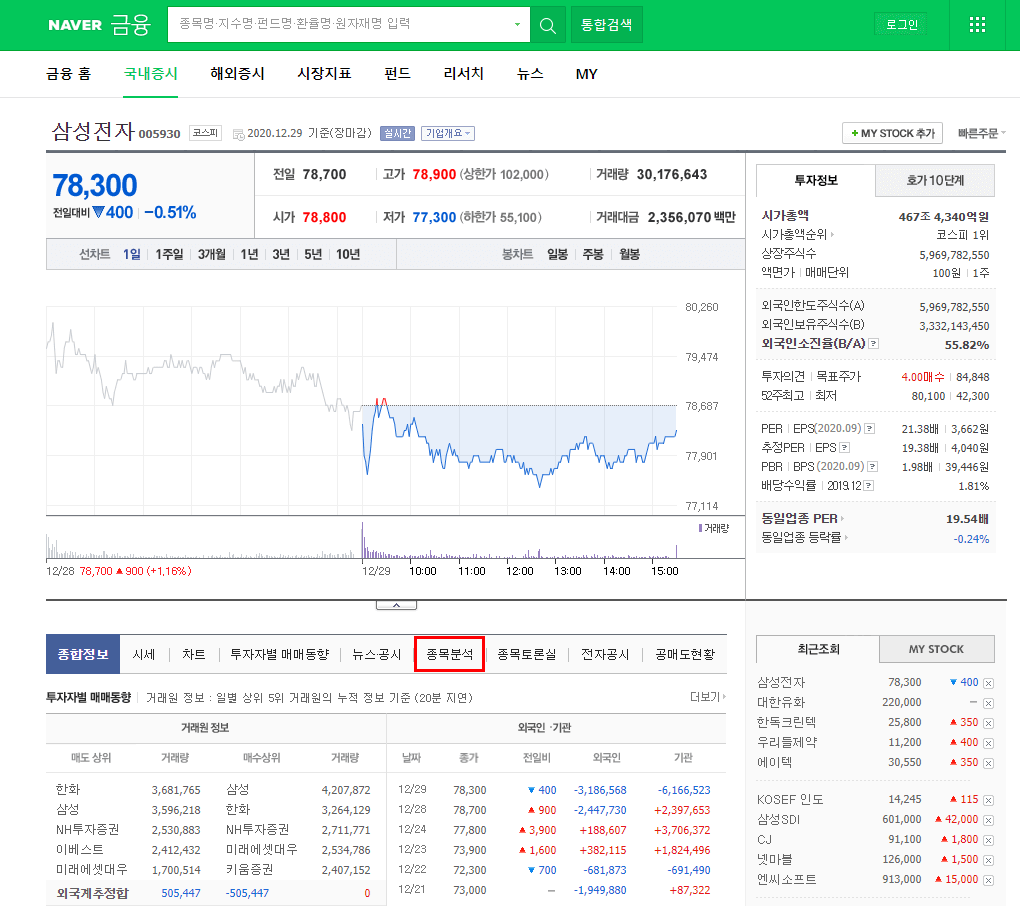This screenshot has width=1020, height=906.
Task: Open help icon next to 배당수익률 2019.12
Action: tap(868, 486)
